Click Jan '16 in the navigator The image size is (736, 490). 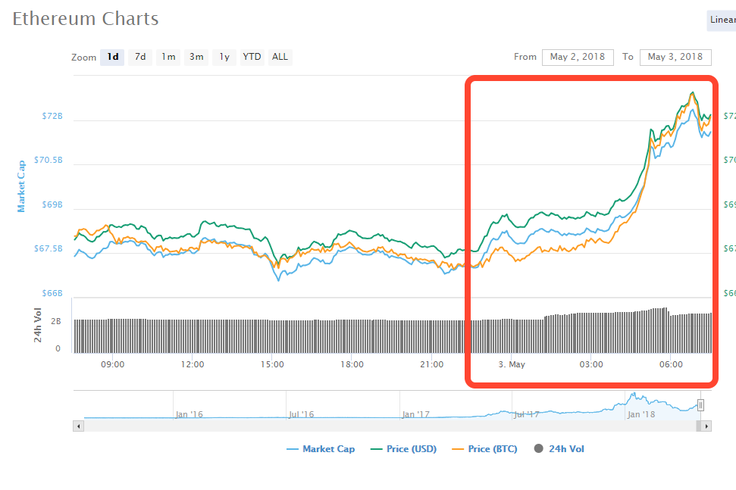189,414
